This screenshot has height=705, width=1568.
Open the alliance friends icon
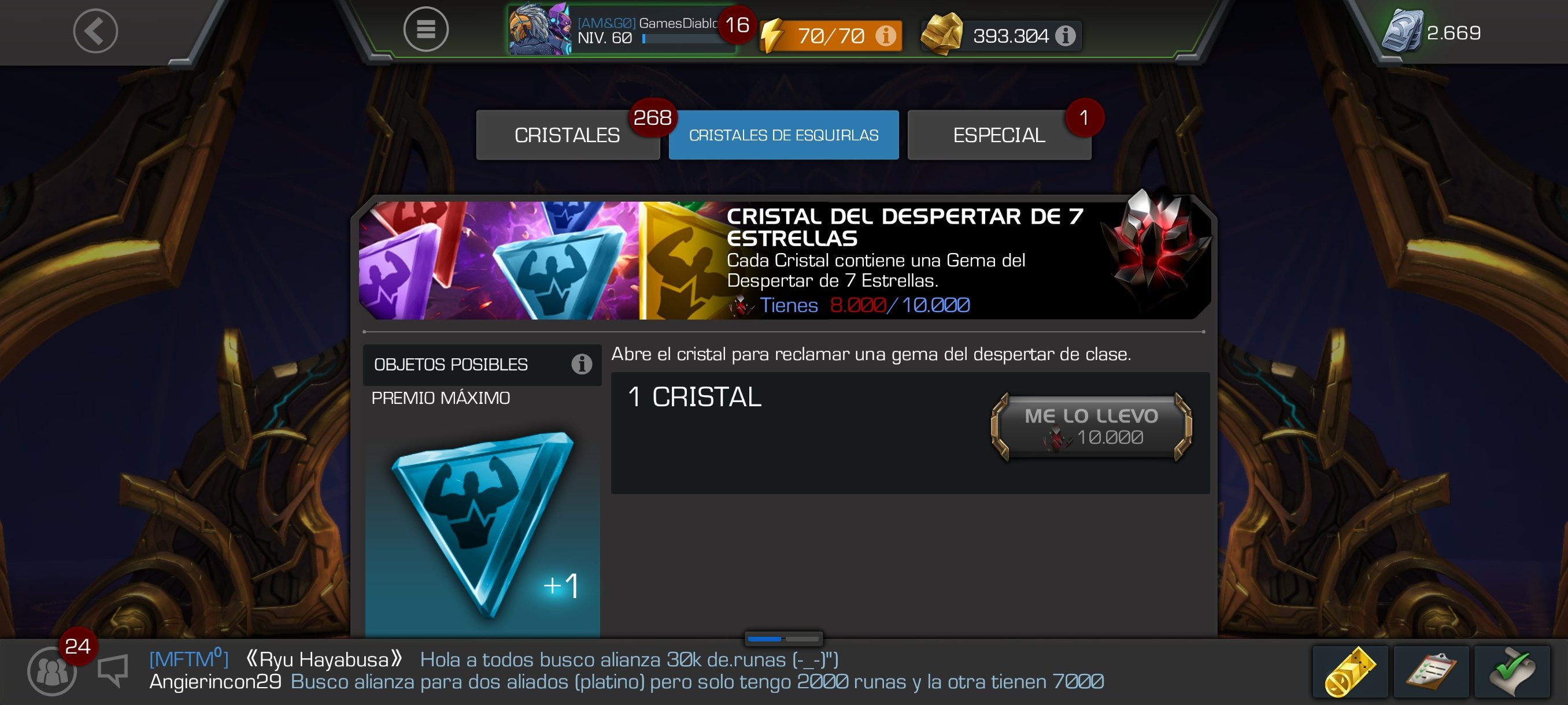coord(53,671)
